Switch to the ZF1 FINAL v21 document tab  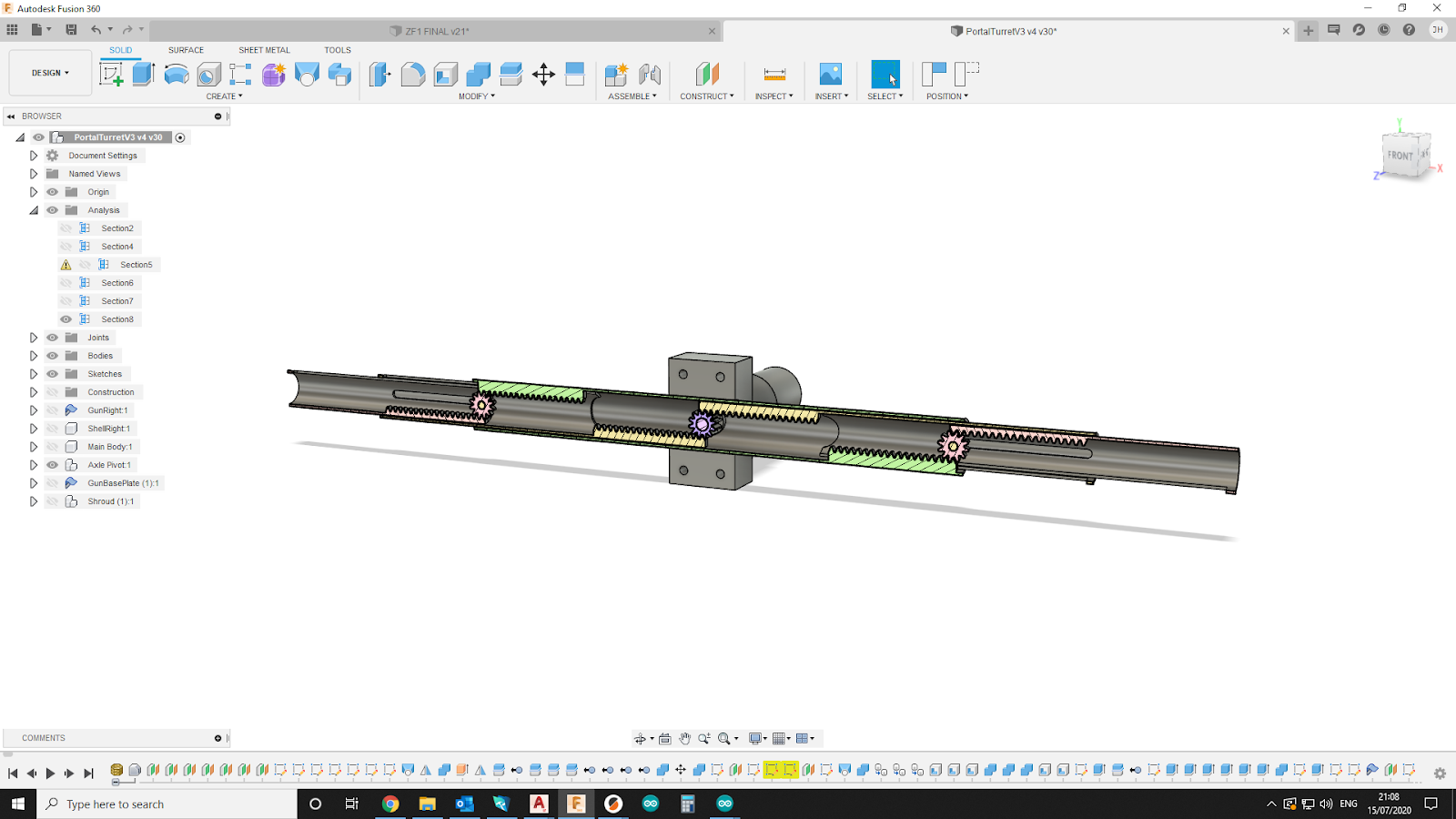[437, 31]
